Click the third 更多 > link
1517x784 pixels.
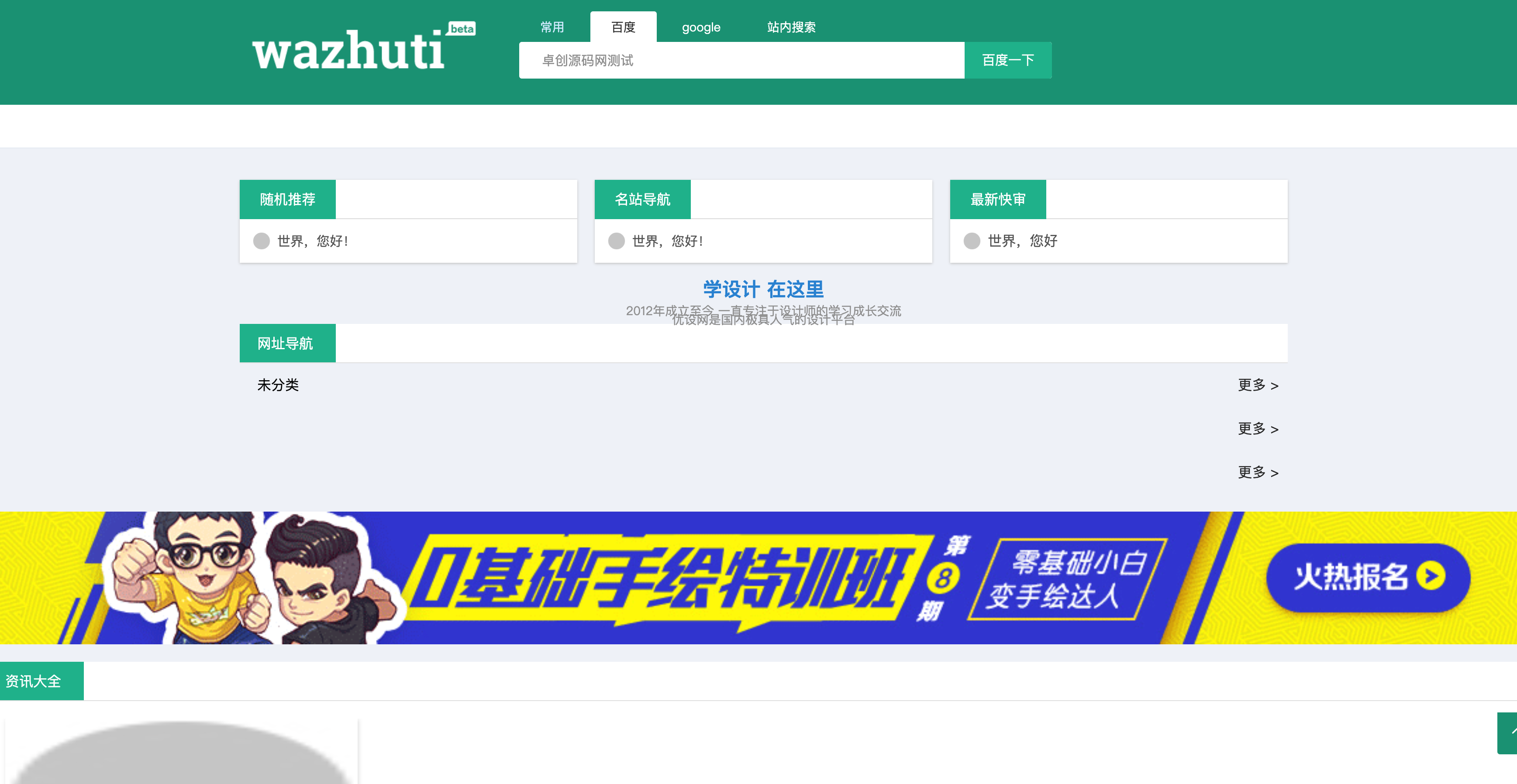click(x=1258, y=472)
